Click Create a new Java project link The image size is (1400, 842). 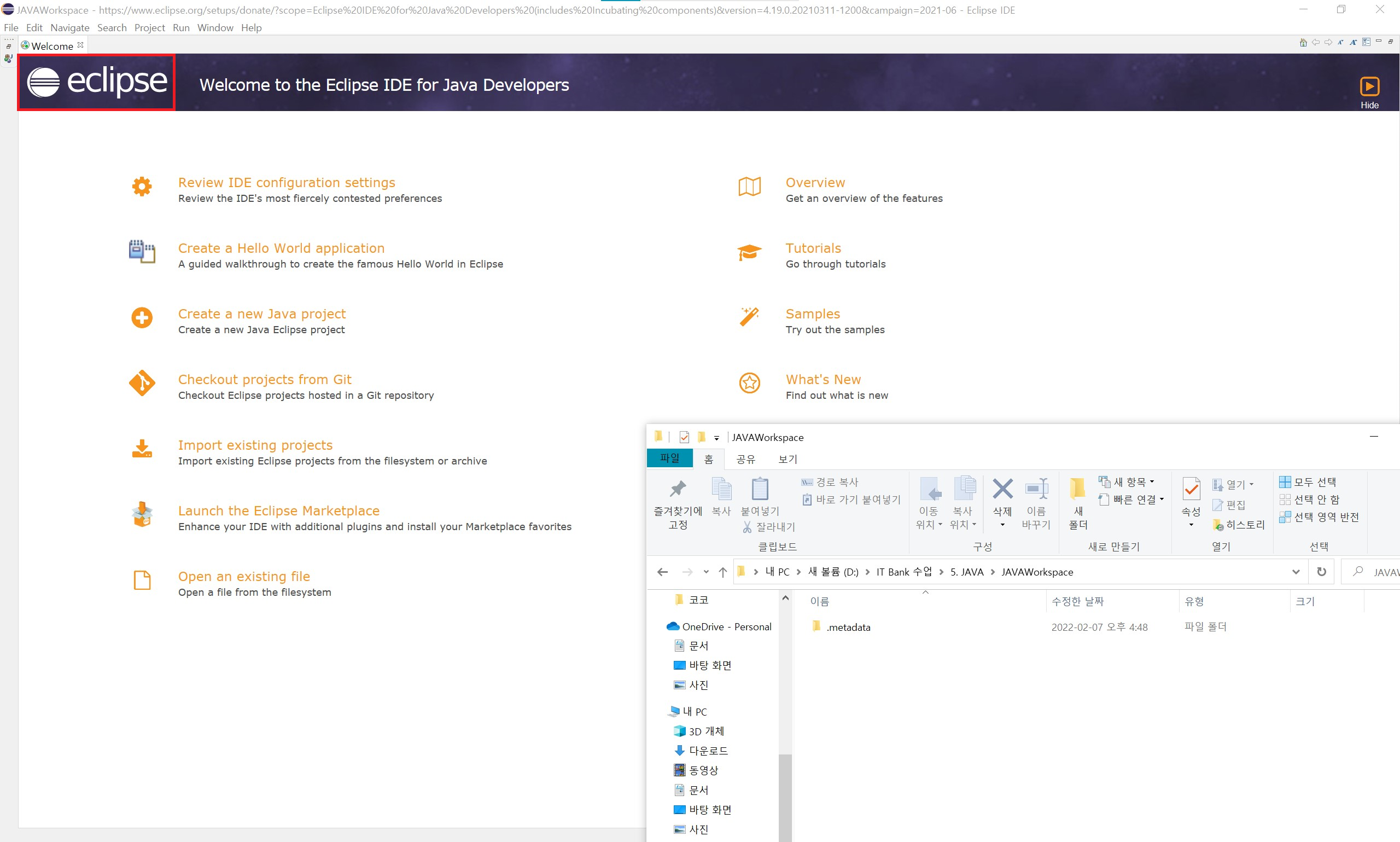point(261,313)
